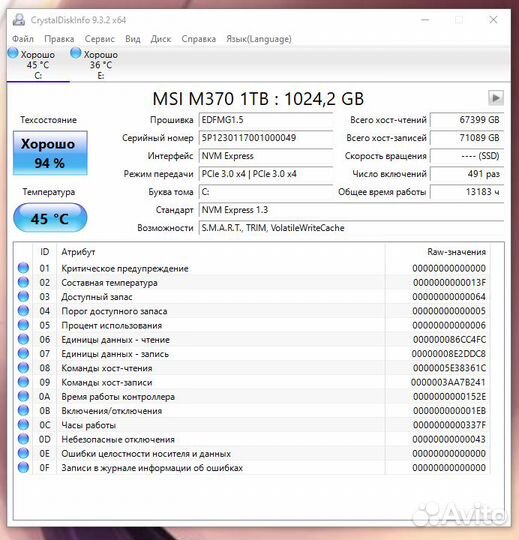The height and width of the screenshot is (540, 519).
Task: Close the CrystalDiskInfo window
Action: tap(493, 20)
